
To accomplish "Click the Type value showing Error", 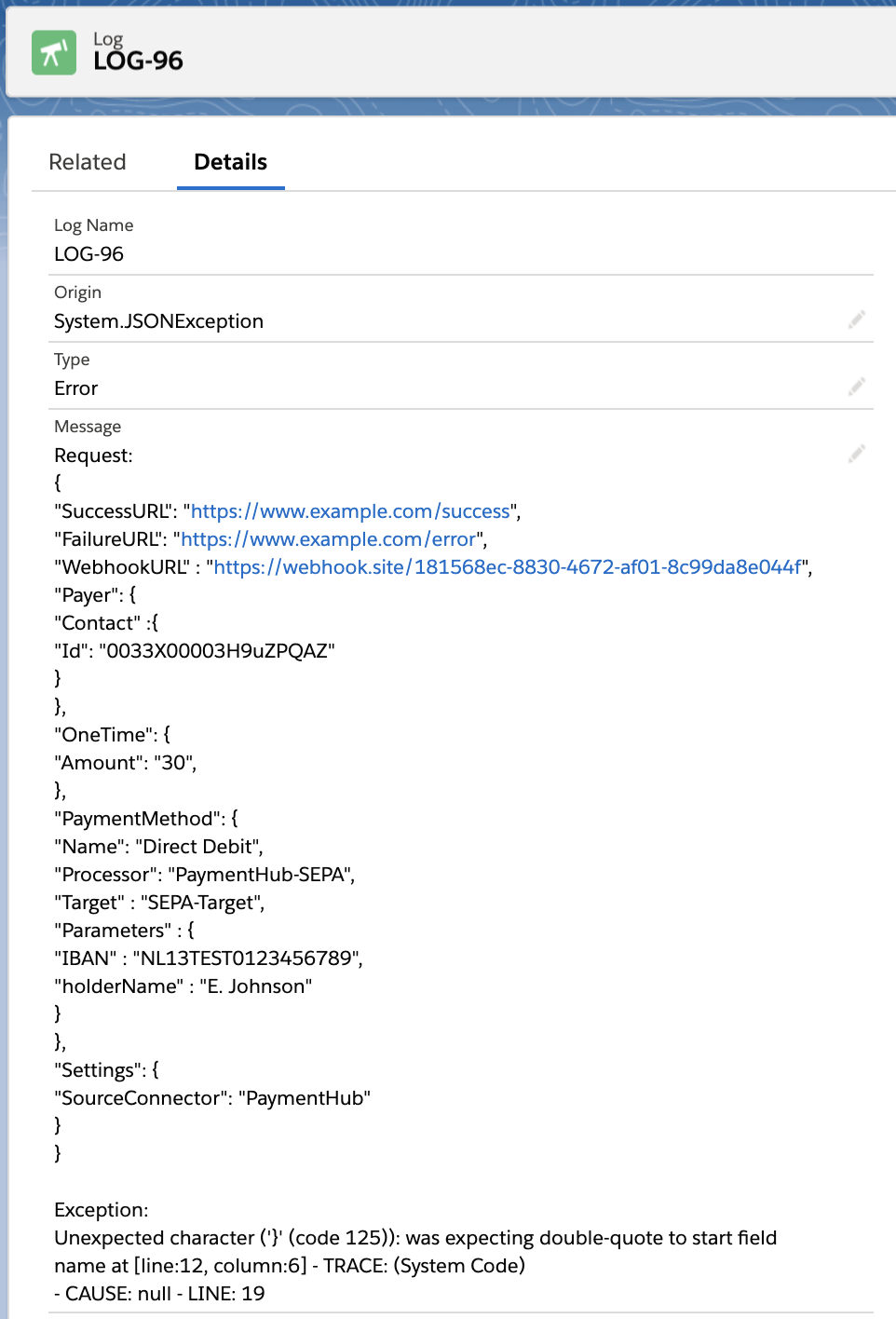I will coord(75,388).
